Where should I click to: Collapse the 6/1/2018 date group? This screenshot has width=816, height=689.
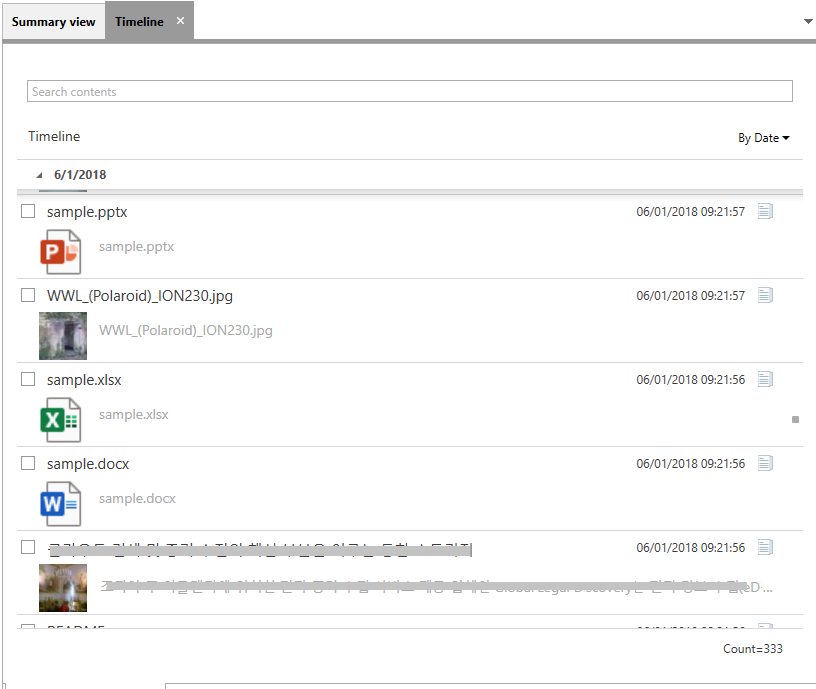point(39,175)
